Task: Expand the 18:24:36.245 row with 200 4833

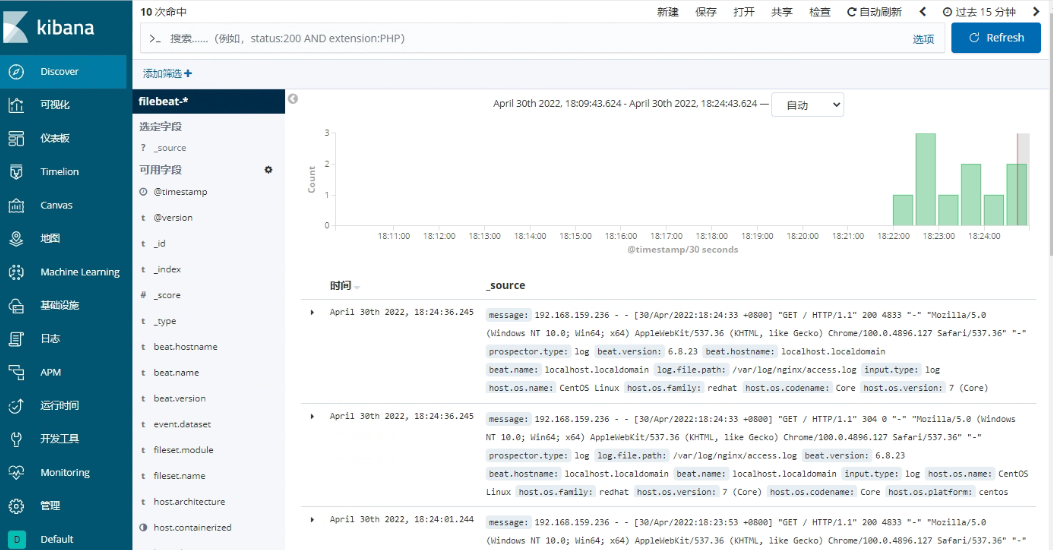Action: 312,312
